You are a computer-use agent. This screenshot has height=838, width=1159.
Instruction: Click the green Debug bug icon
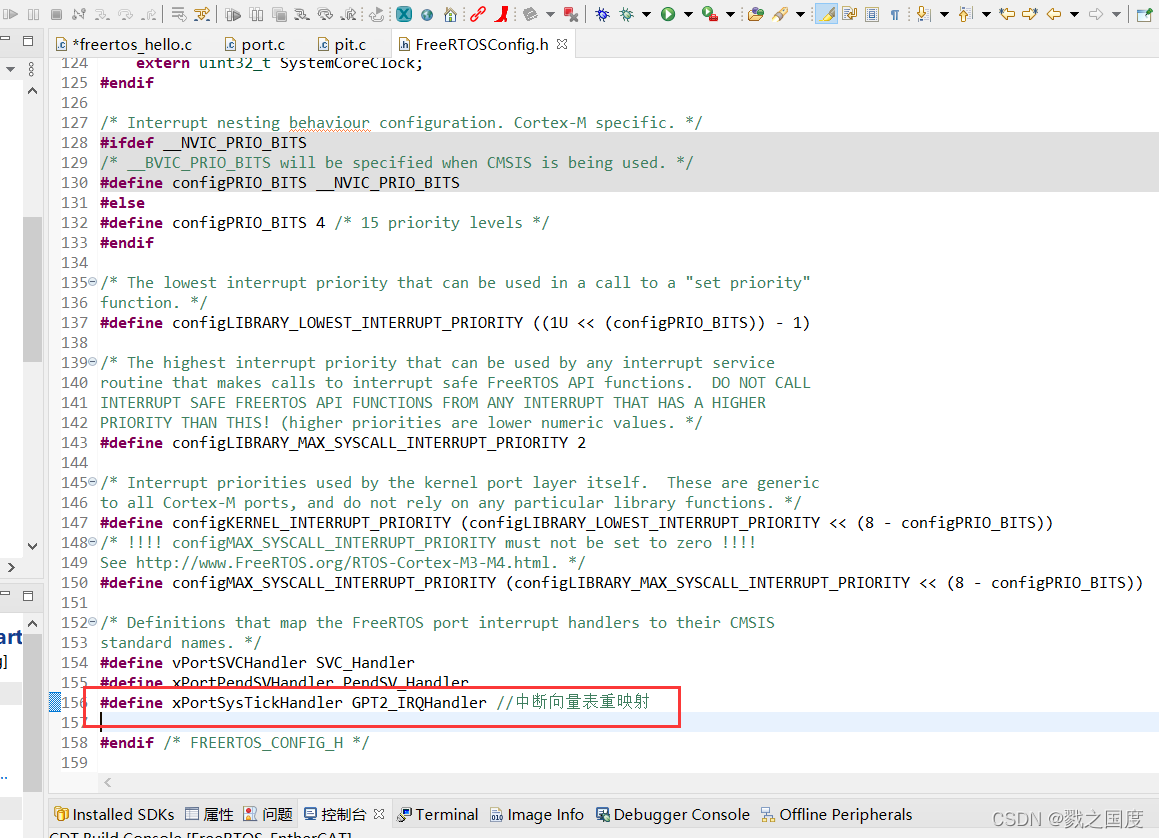(627, 14)
